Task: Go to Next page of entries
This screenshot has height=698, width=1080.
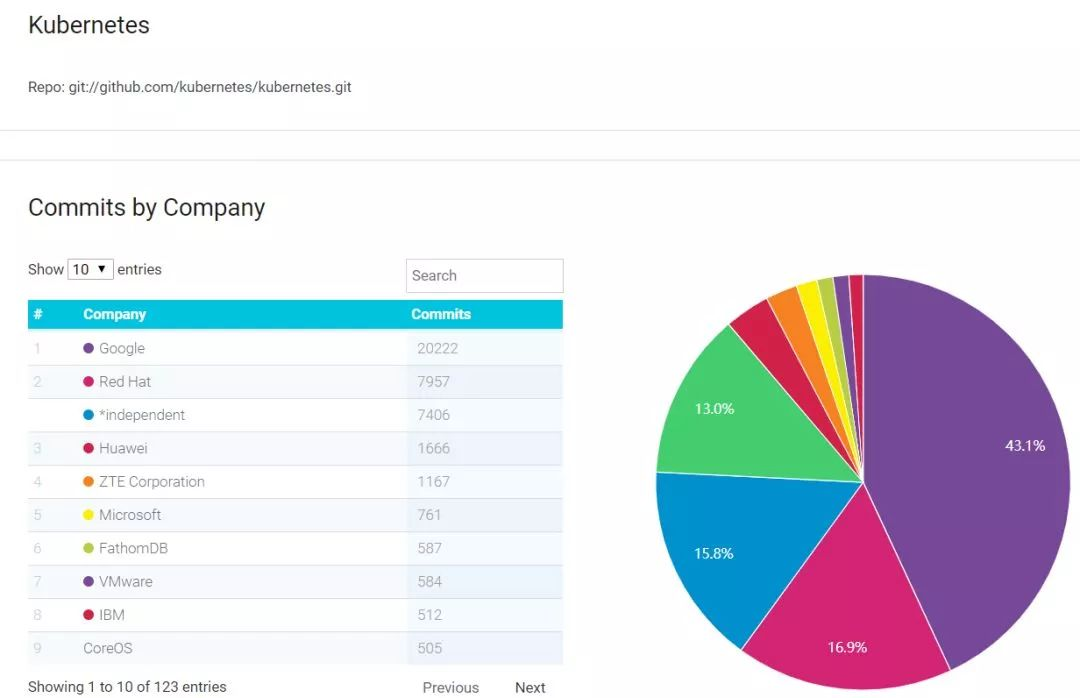Action: coord(530,687)
